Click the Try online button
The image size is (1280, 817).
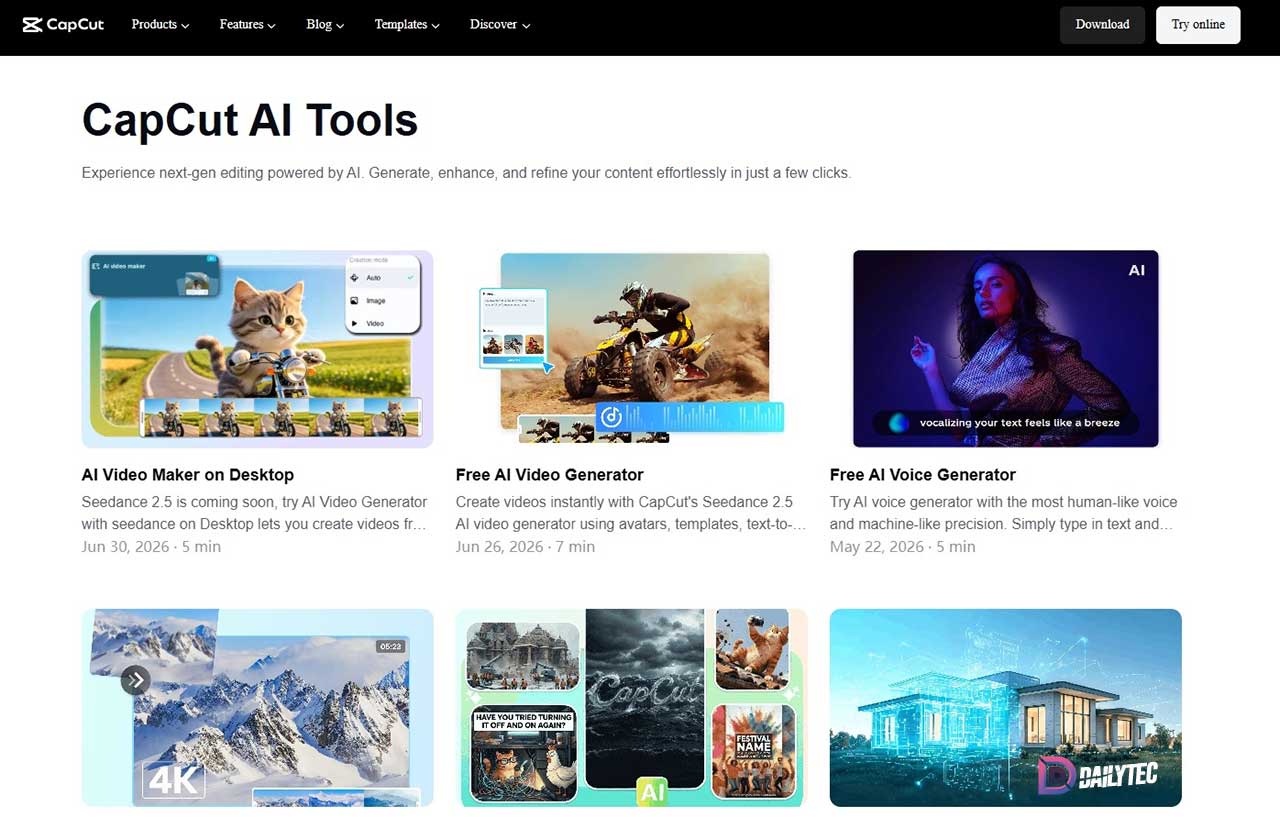coord(1198,25)
